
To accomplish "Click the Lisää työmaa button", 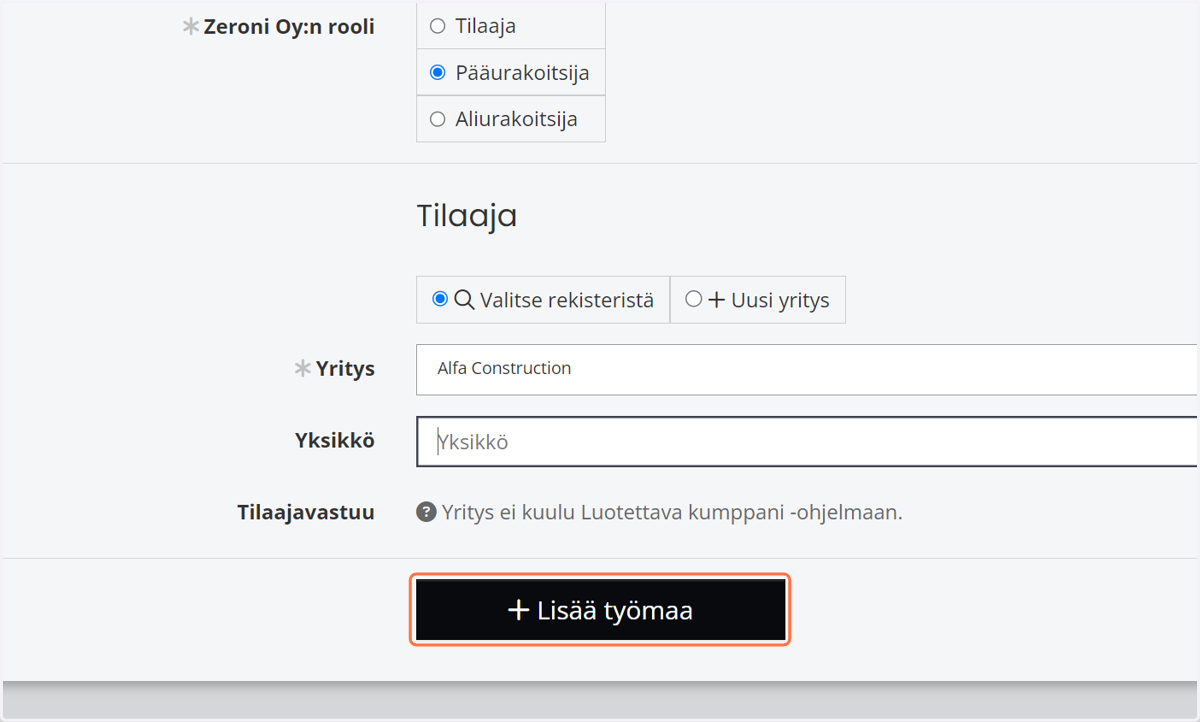I will [600, 610].
